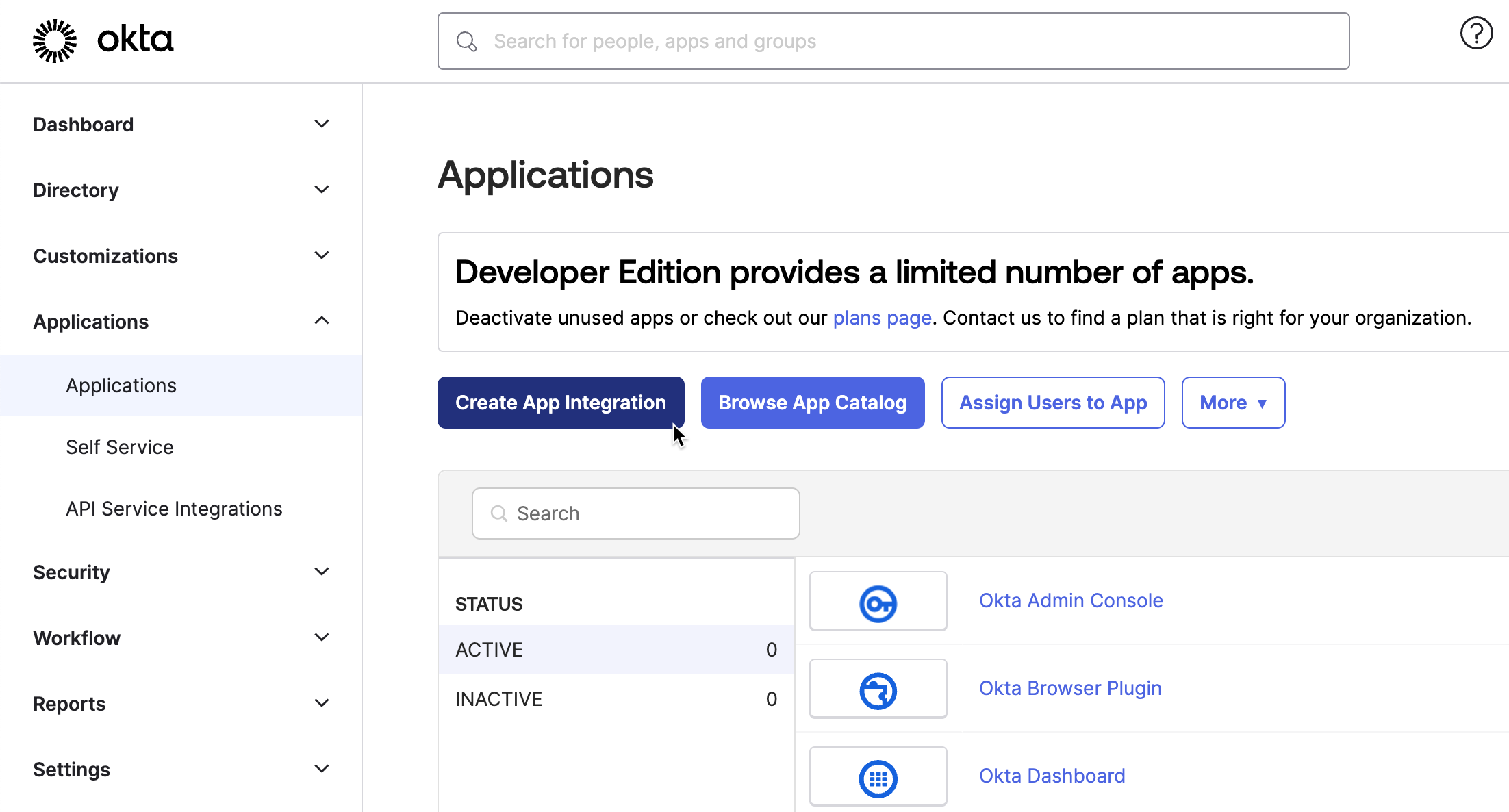Expand the Dashboard chevron in the sidebar
The height and width of the screenshot is (812, 1509).
click(x=322, y=124)
